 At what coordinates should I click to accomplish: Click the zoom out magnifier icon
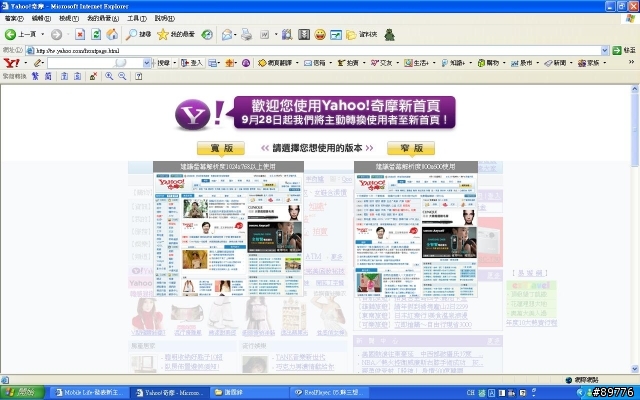[122, 76]
